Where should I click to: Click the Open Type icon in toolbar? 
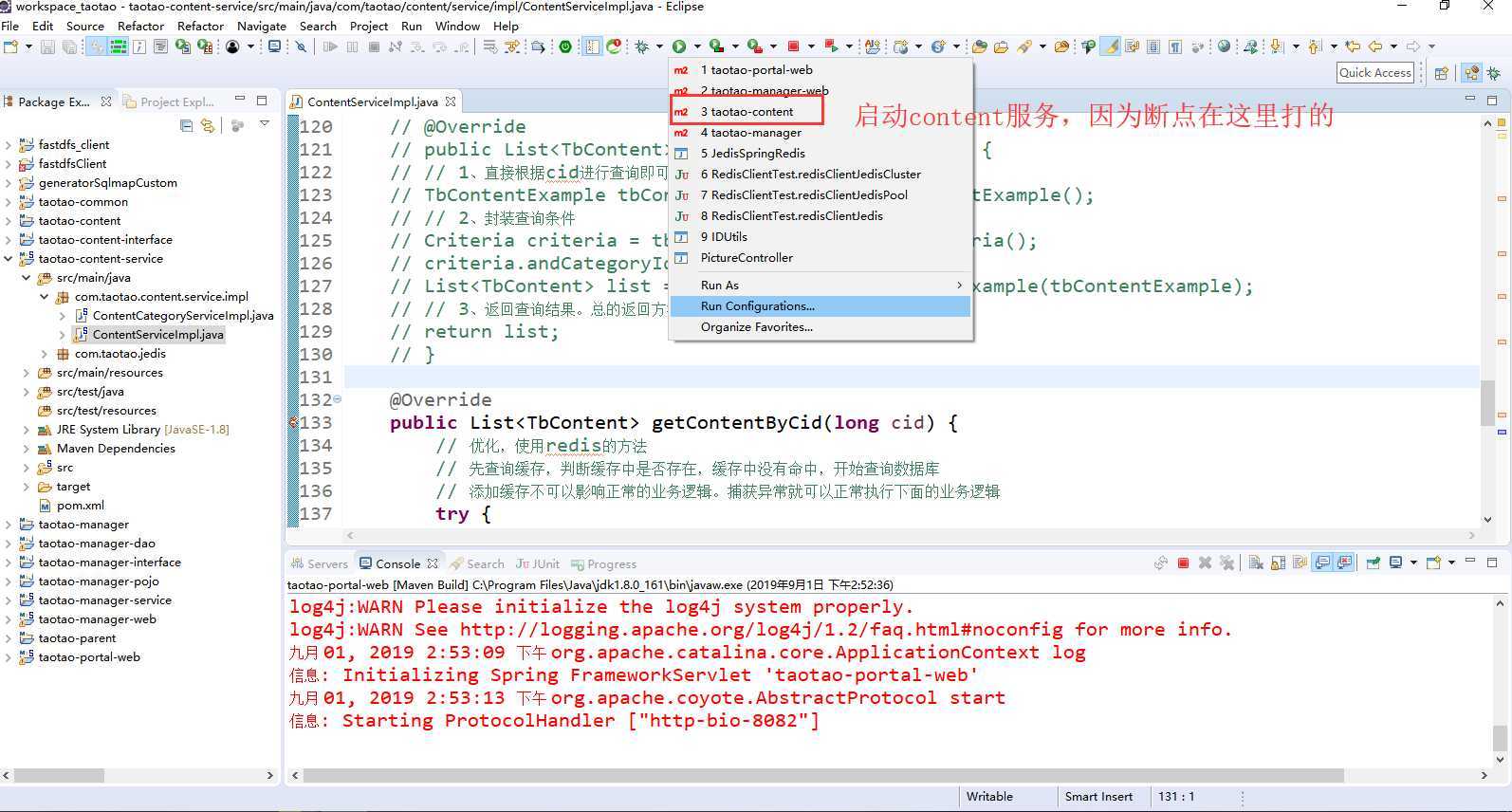(980, 46)
